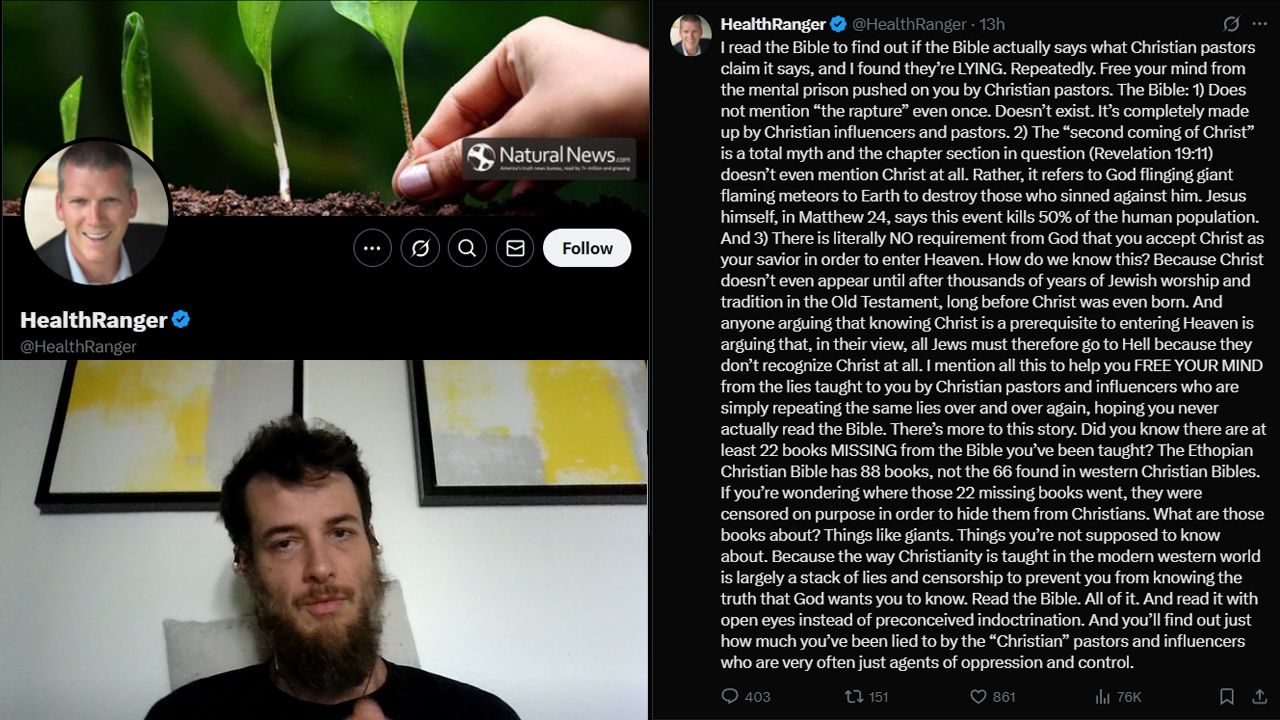The image size is (1280, 720).
Task: Expand the tweet's more options ellipsis
Action: coord(1259,24)
